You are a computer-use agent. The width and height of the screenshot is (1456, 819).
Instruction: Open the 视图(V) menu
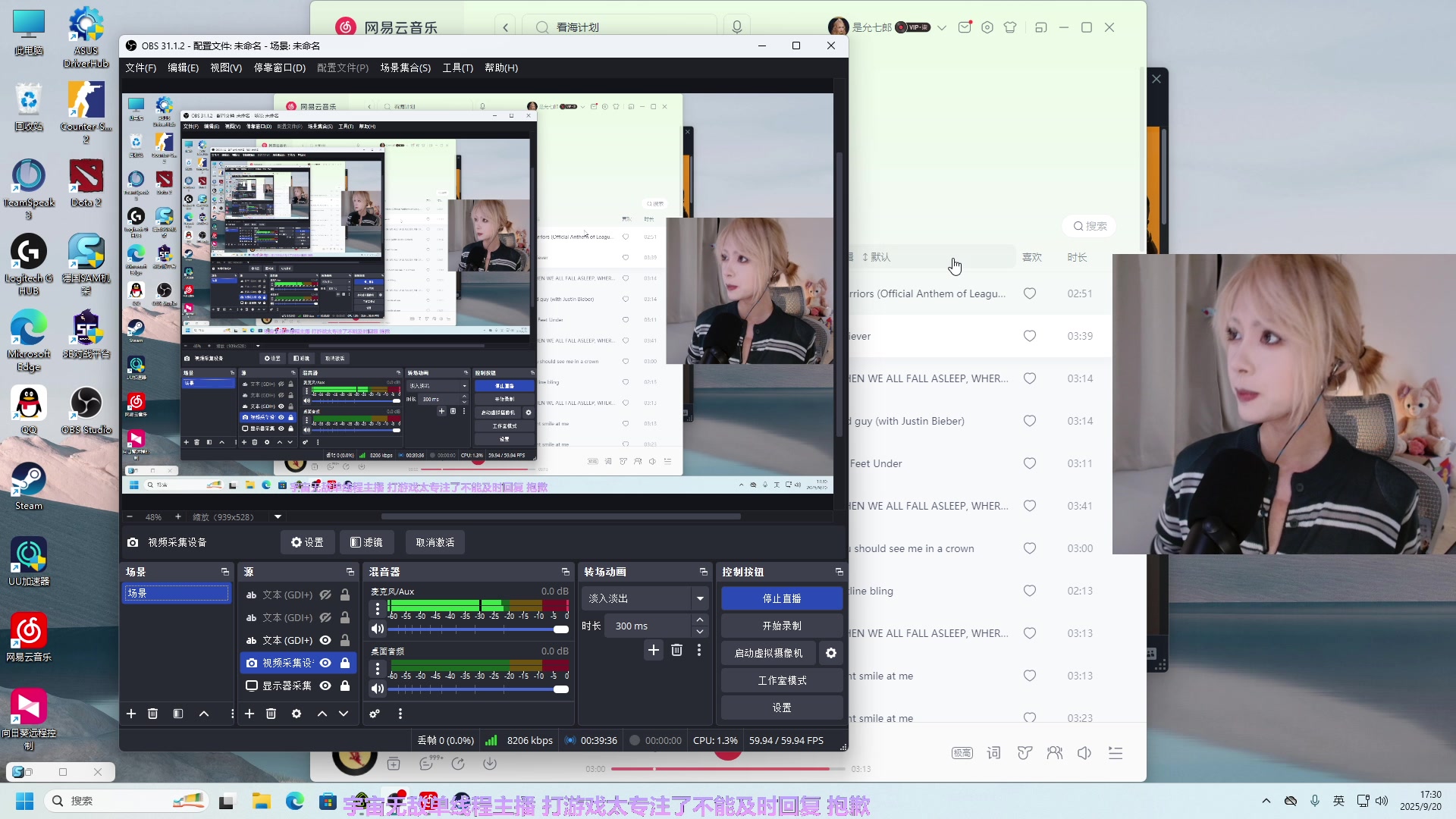coord(226,67)
